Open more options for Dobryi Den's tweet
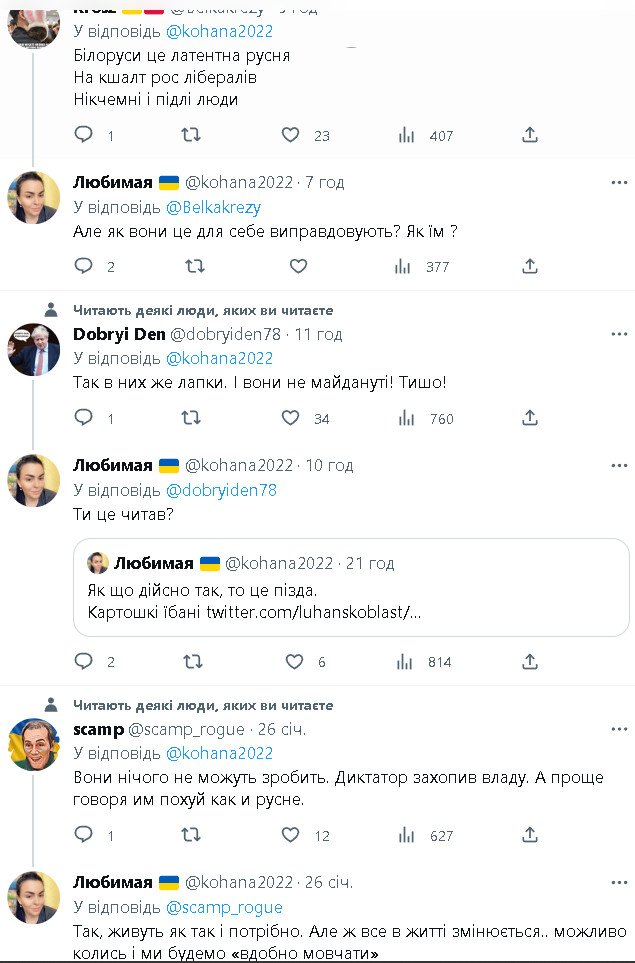 click(619, 334)
